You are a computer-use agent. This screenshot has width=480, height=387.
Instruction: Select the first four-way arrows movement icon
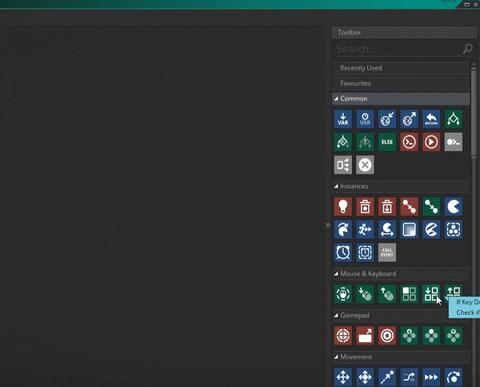(343, 377)
